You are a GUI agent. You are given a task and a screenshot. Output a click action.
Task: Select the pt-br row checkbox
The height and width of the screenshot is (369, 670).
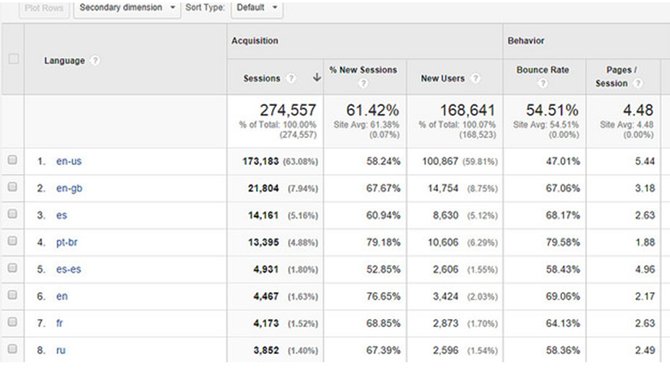[x=12, y=241]
